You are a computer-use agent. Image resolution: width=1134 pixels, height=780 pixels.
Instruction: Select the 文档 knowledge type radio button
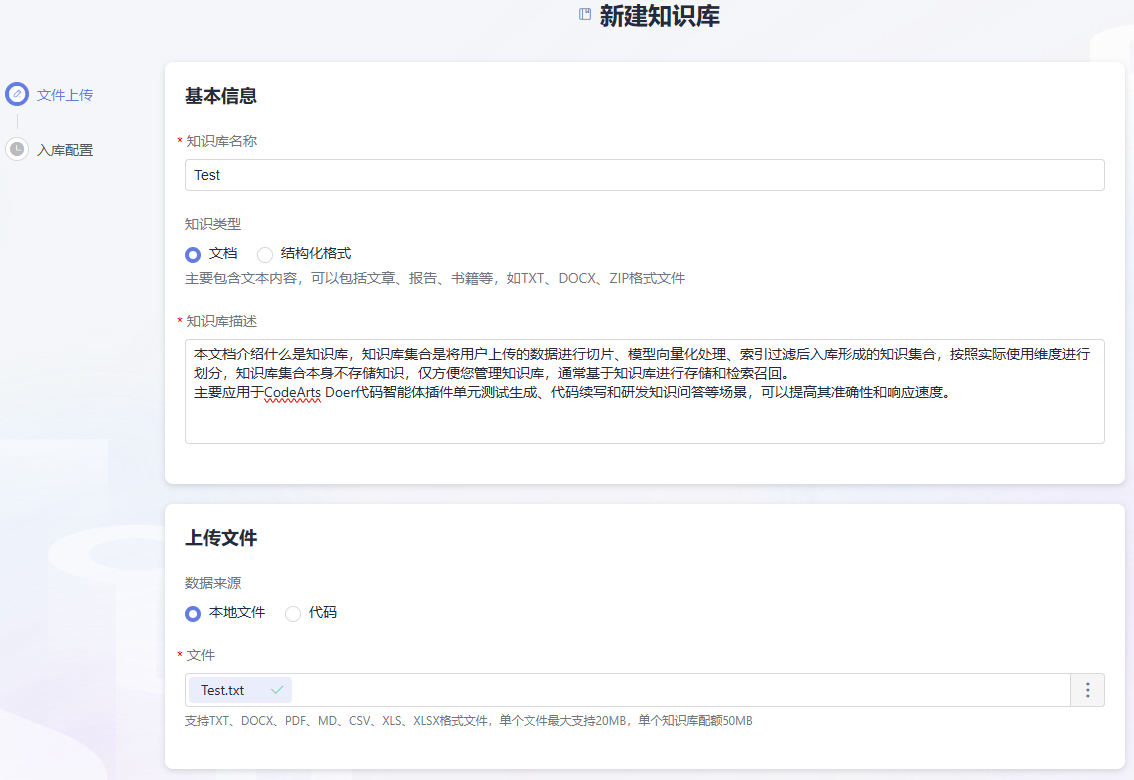click(193, 254)
